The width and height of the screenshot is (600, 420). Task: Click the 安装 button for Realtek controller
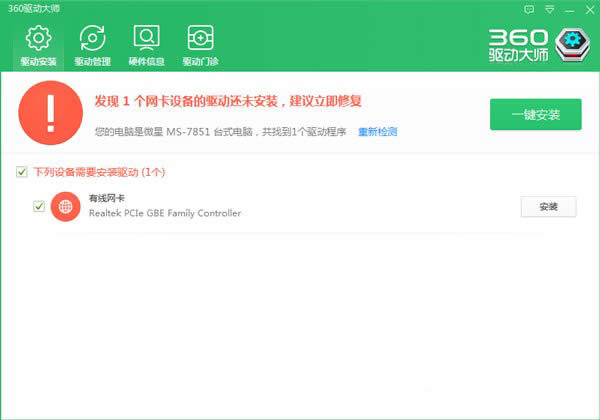(548, 207)
